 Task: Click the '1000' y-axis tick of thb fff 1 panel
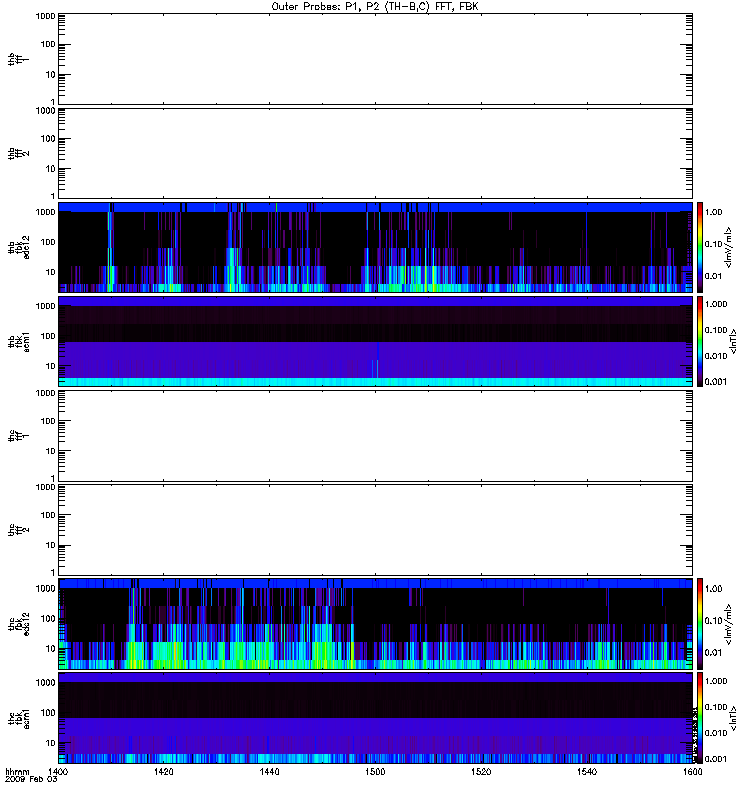(x=45, y=16)
